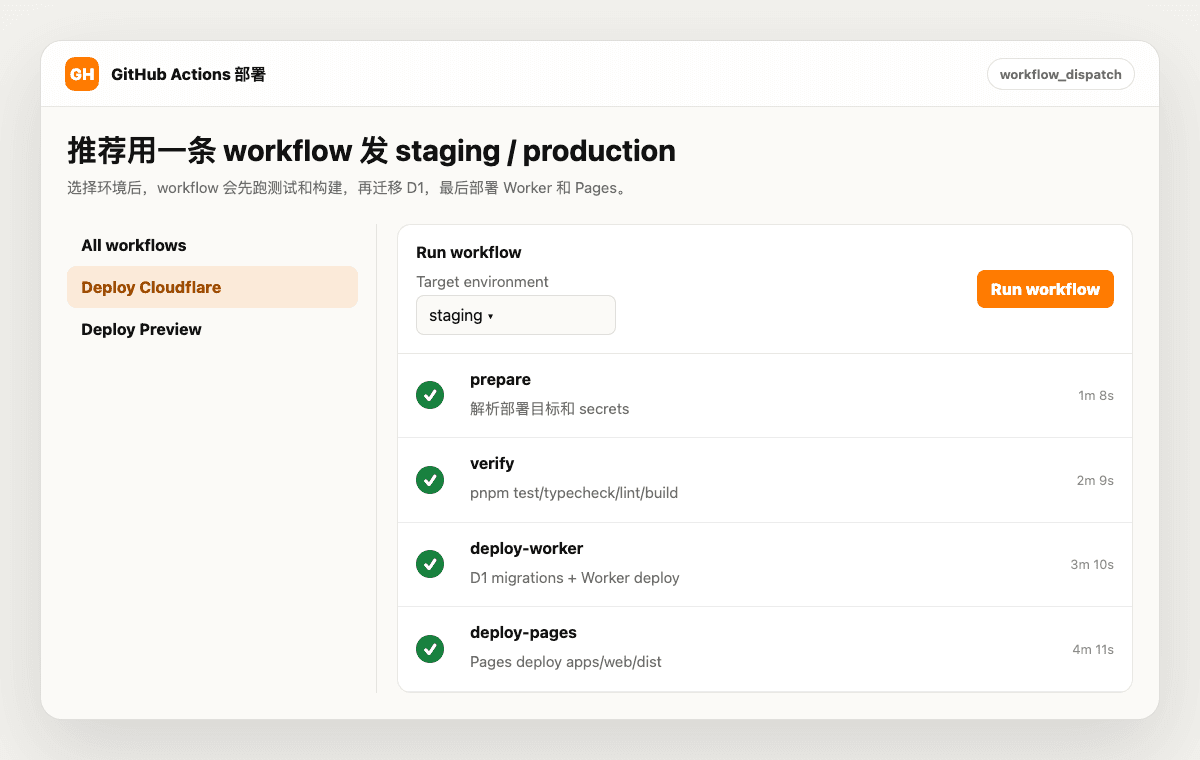Click the 4m 11s duration

tap(1093, 649)
